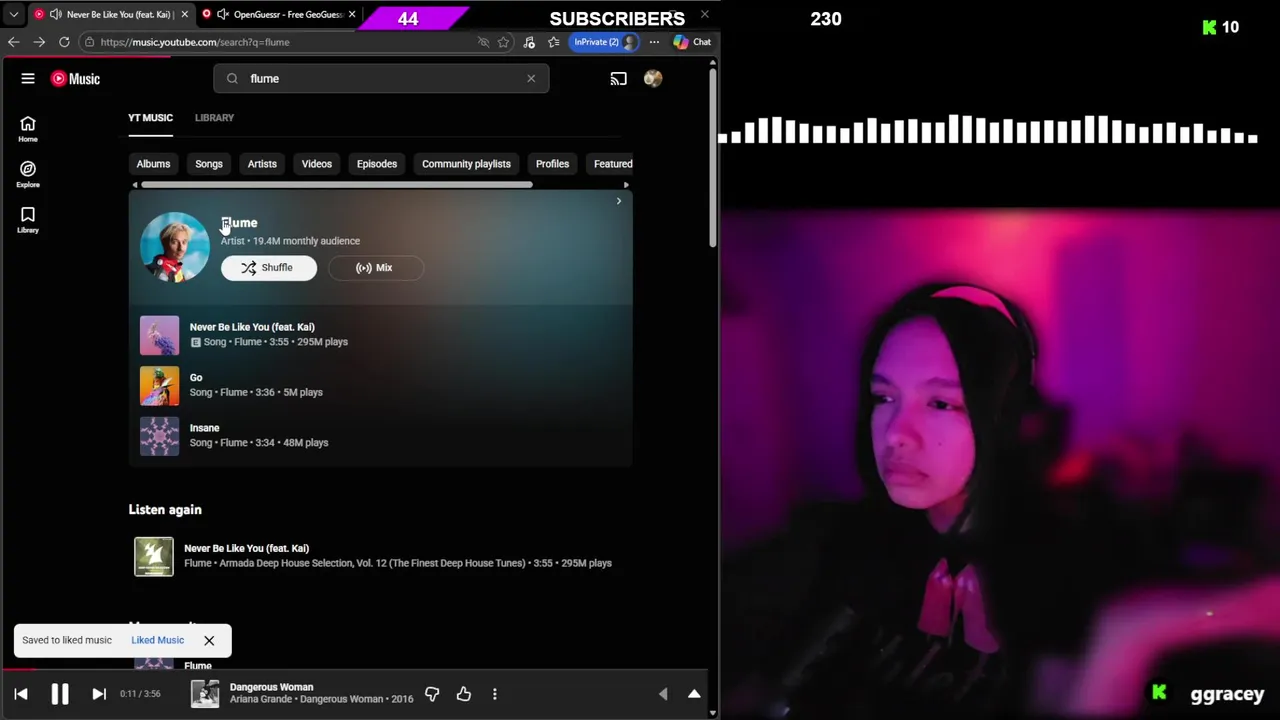Expand the volume controls arrow

click(x=663, y=694)
